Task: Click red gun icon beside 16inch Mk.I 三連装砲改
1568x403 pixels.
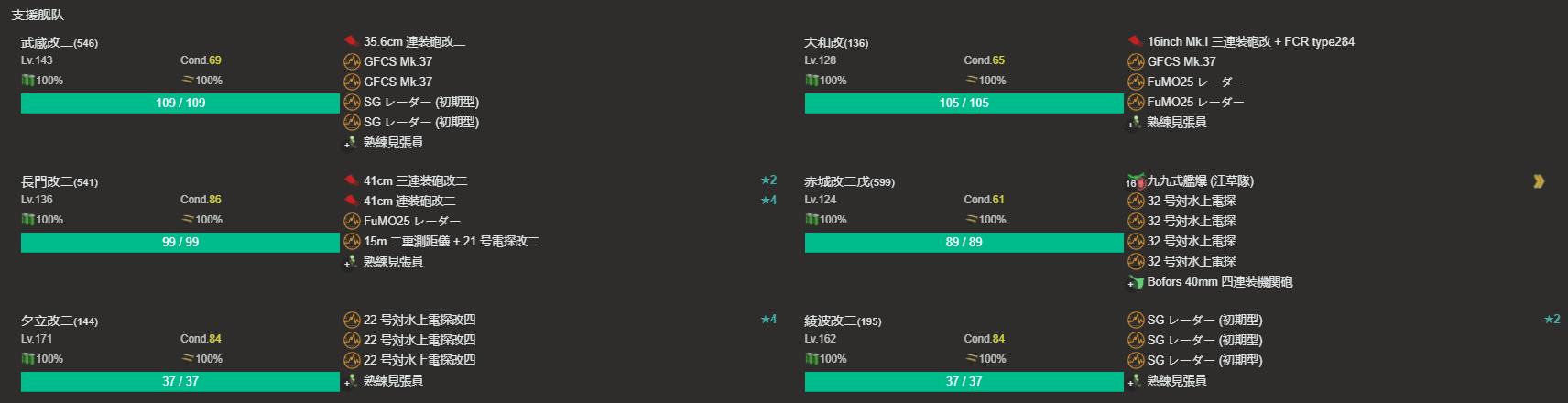Action: [x=1135, y=41]
